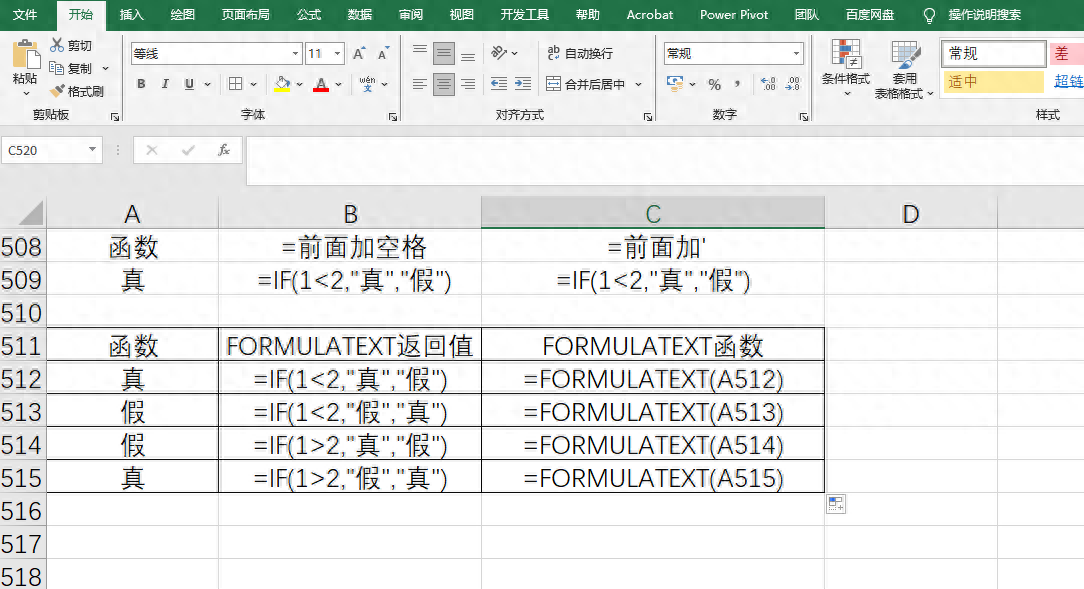
Task: Click the Insert Function fx icon
Action: 223,150
